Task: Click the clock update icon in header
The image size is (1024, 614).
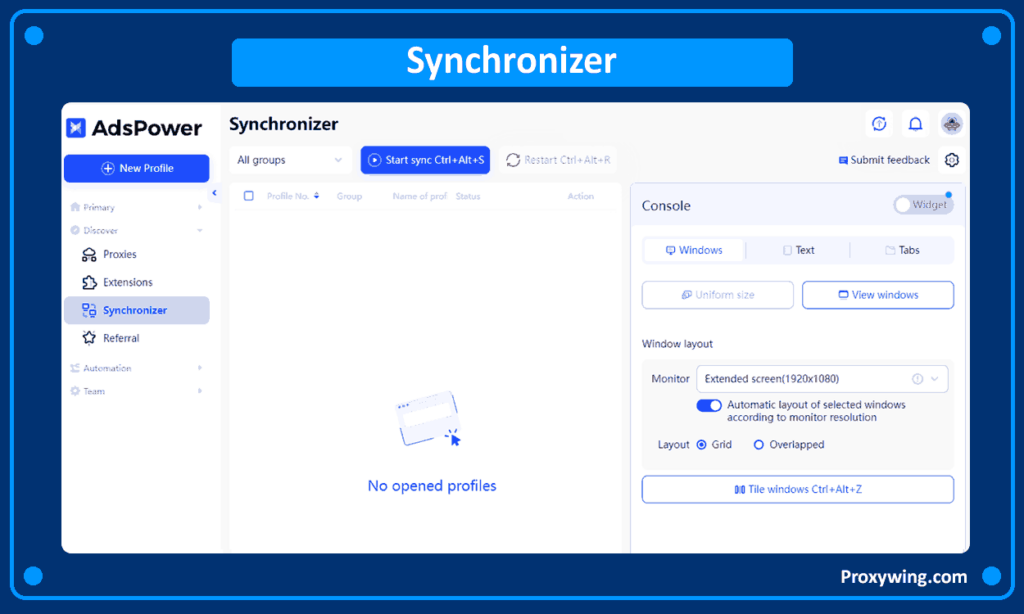Action: click(879, 124)
